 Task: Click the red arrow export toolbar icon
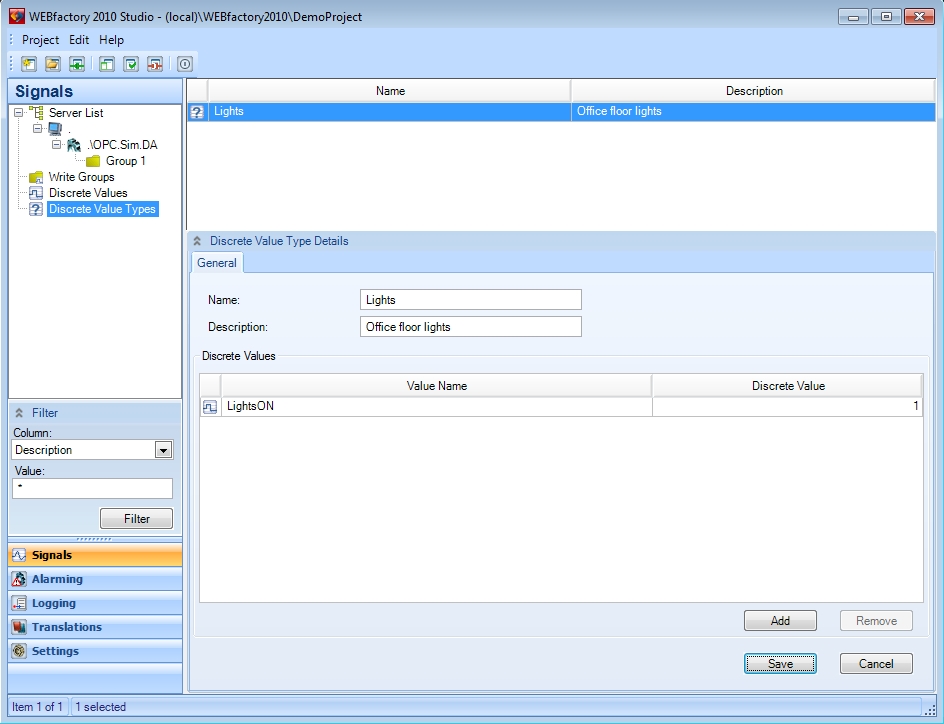click(x=155, y=64)
